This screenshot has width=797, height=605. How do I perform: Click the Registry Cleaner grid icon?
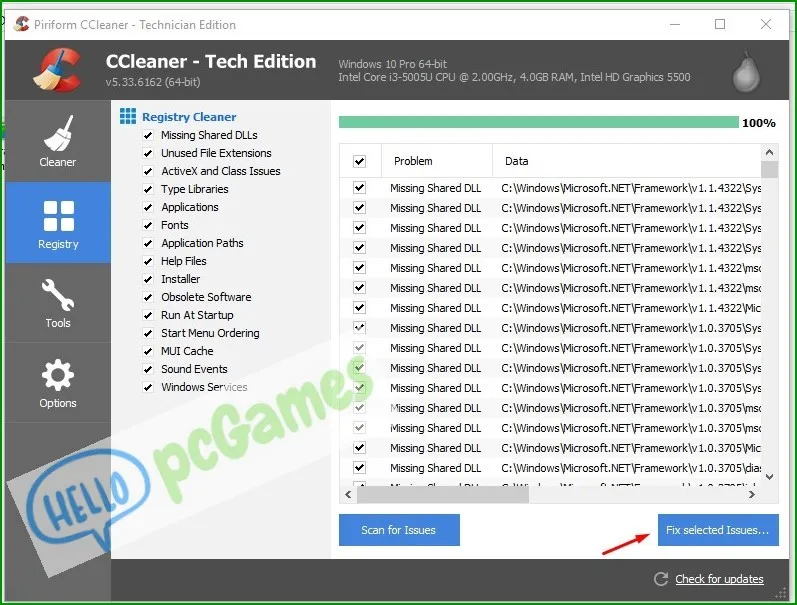tap(128, 117)
